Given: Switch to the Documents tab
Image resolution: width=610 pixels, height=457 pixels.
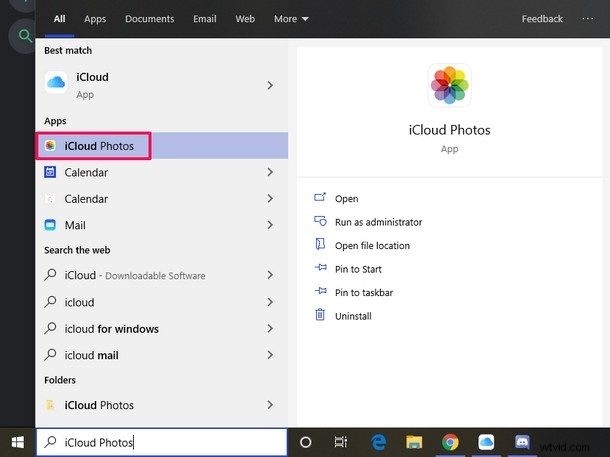Looking at the screenshot, I should 149,19.
